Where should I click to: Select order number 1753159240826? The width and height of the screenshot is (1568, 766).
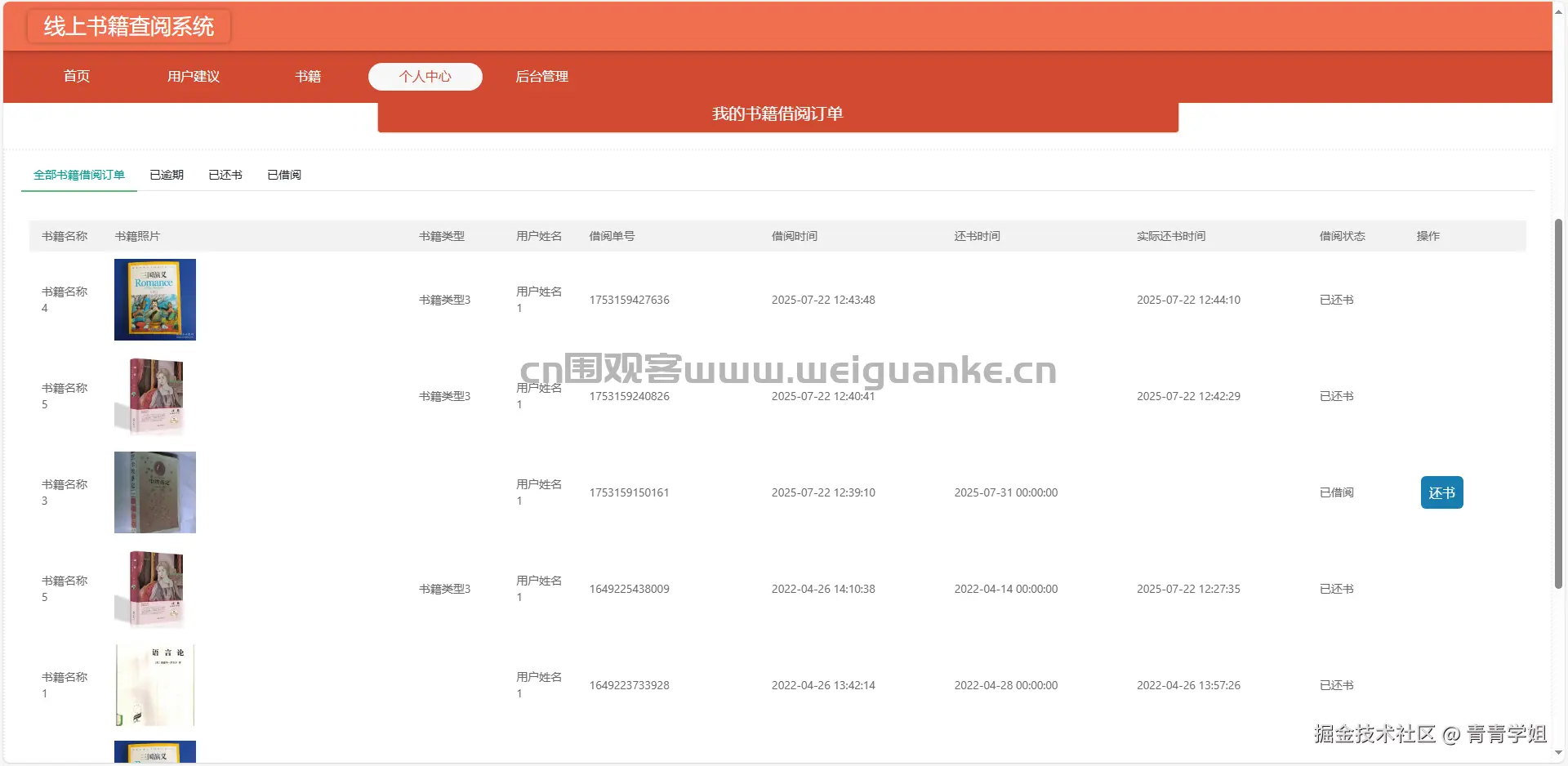(x=630, y=396)
